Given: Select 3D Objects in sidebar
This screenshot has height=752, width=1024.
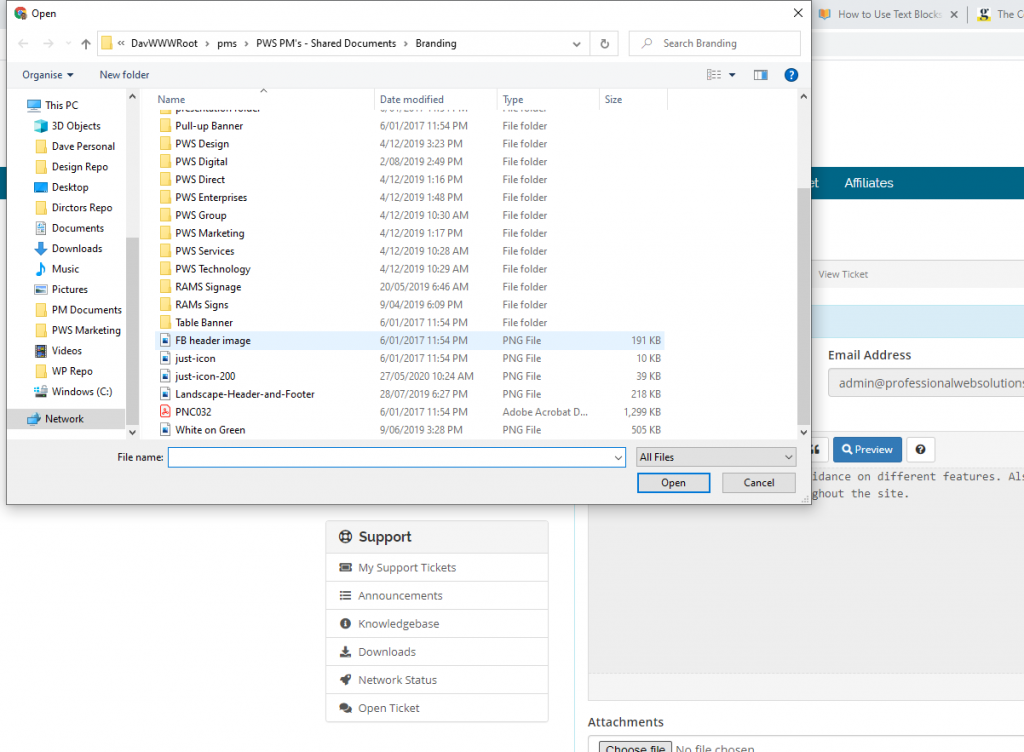Looking at the screenshot, I should click(x=76, y=126).
